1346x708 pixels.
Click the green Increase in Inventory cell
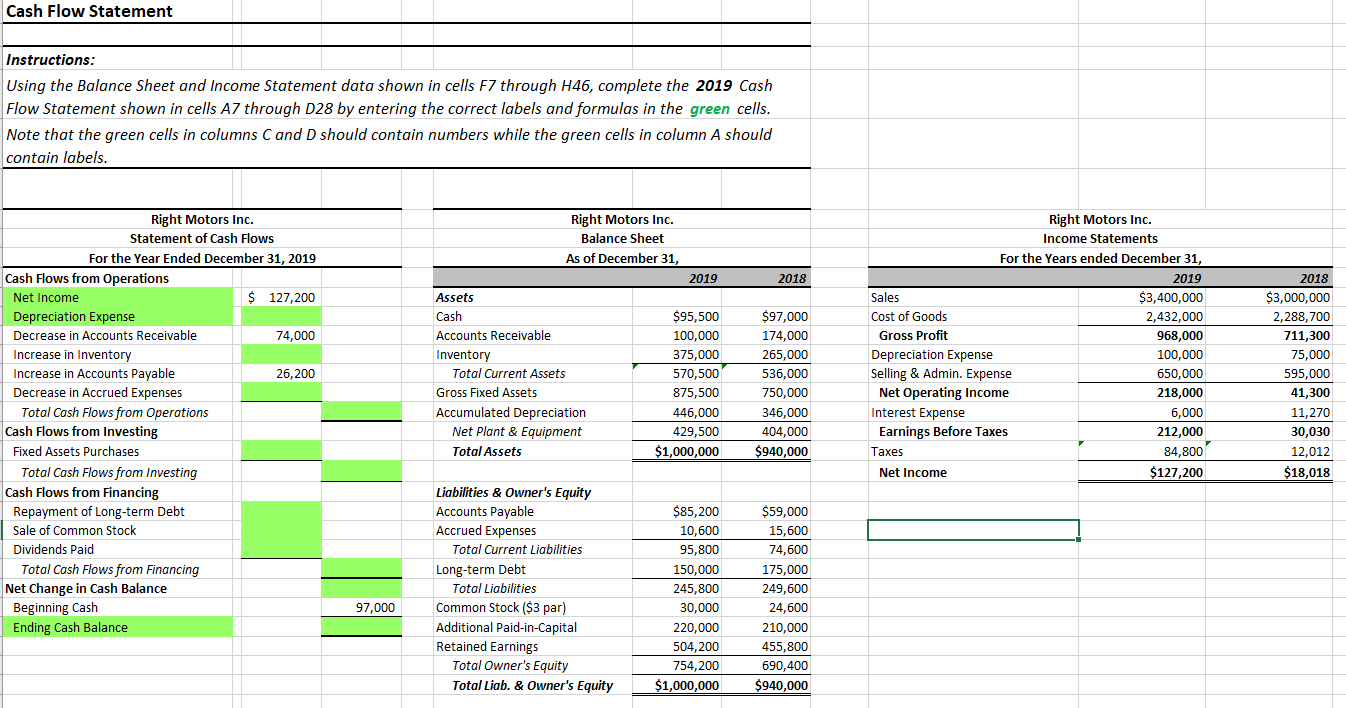(280, 354)
